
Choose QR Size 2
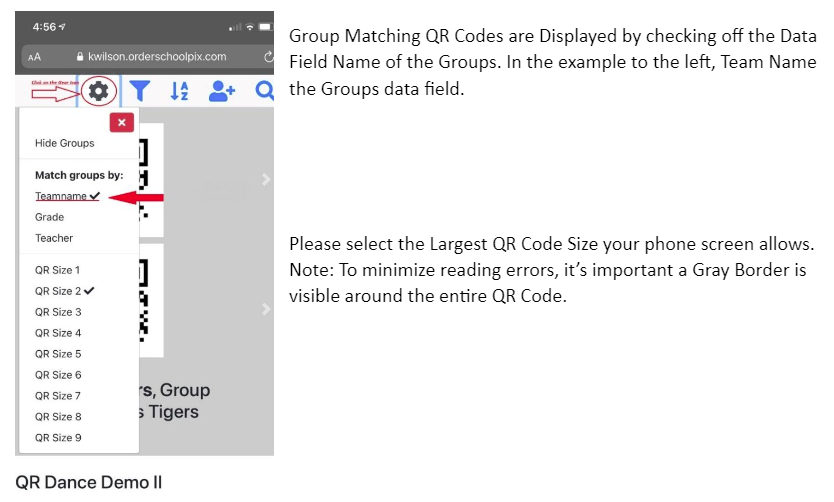click(x=64, y=291)
